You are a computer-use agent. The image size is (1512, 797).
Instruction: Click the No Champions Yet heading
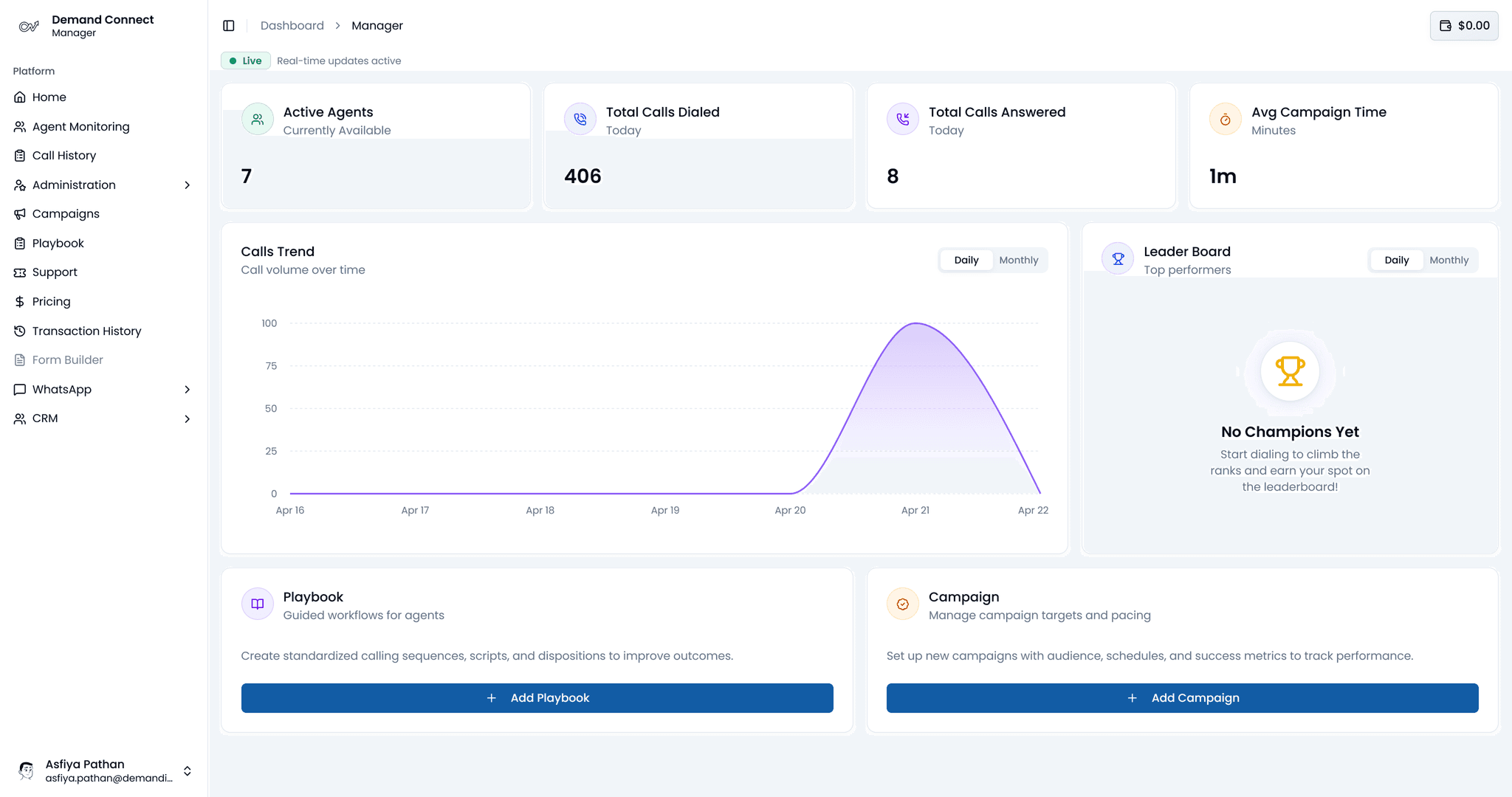pyautogui.click(x=1290, y=432)
